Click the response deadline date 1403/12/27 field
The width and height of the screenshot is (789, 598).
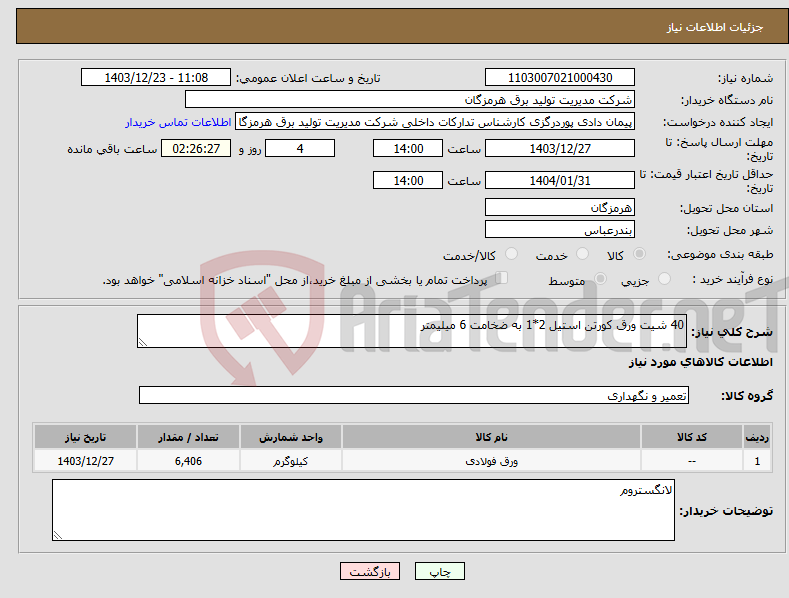click(x=560, y=148)
